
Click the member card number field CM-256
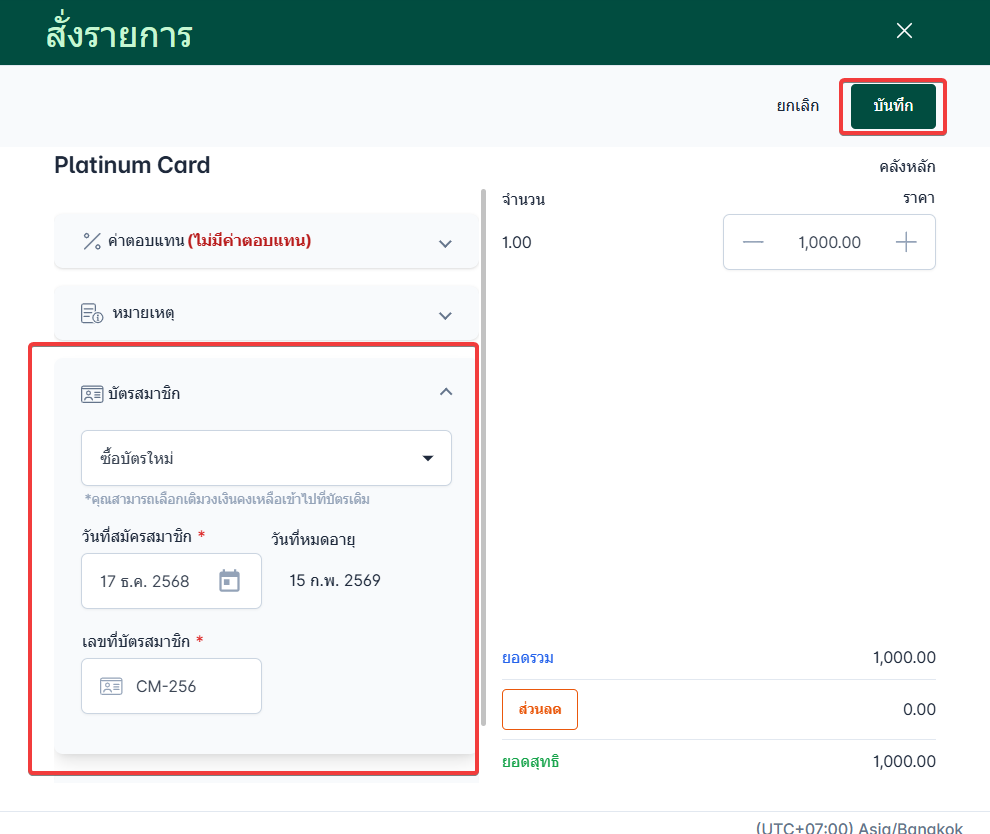[190, 686]
